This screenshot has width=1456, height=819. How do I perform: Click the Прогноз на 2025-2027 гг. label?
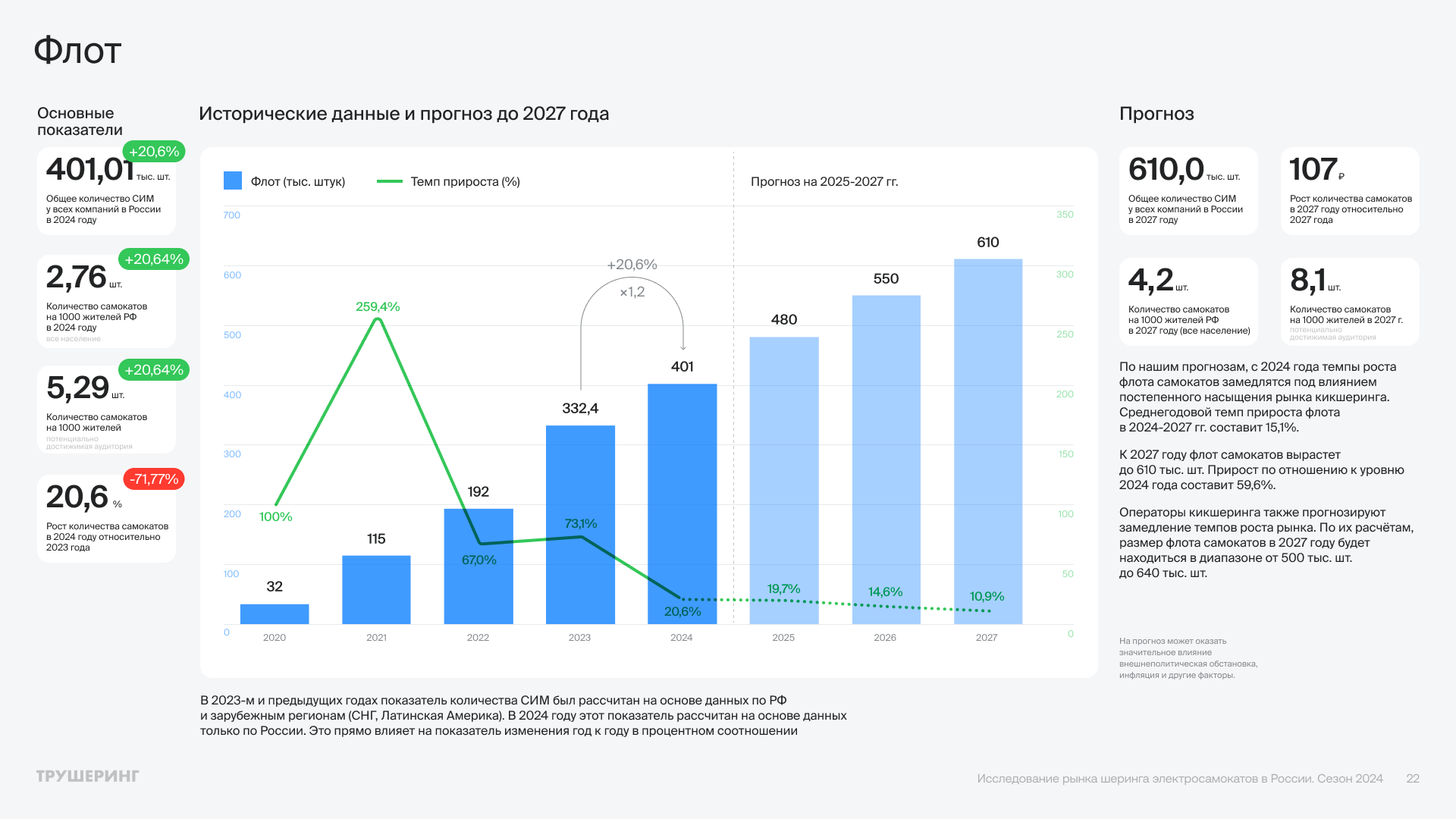coord(824,182)
